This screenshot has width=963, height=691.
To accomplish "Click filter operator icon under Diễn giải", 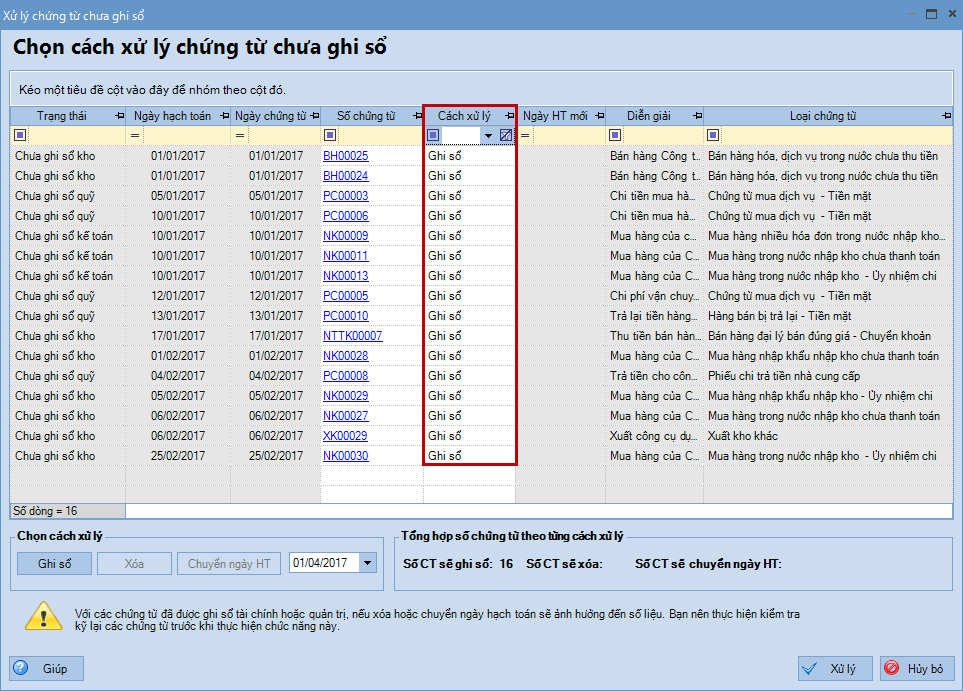I will pyautogui.click(x=613, y=135).
